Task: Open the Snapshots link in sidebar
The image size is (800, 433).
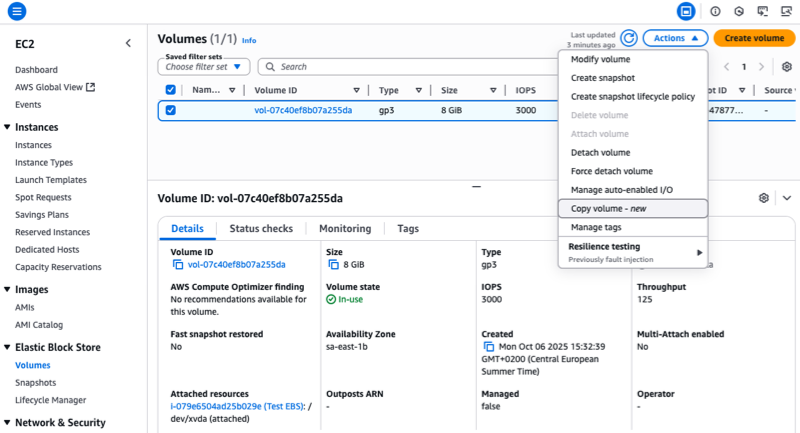Action: pyautogui.click(x=35, y=382)
